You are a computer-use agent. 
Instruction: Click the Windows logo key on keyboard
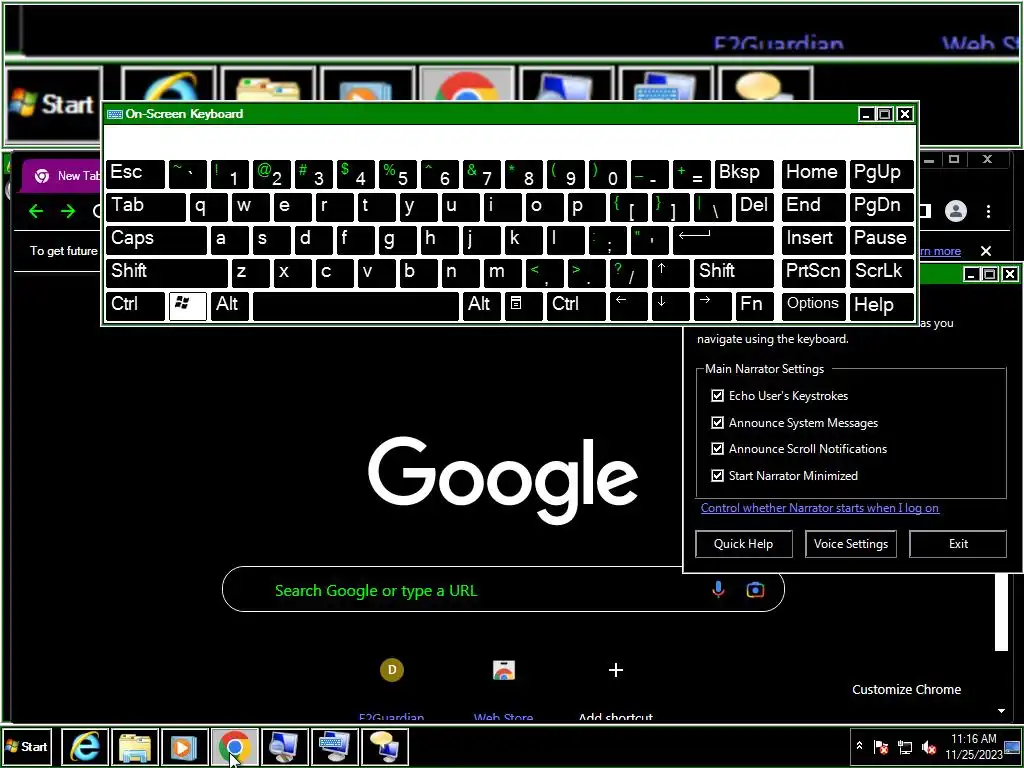click(x=187, y=306)
